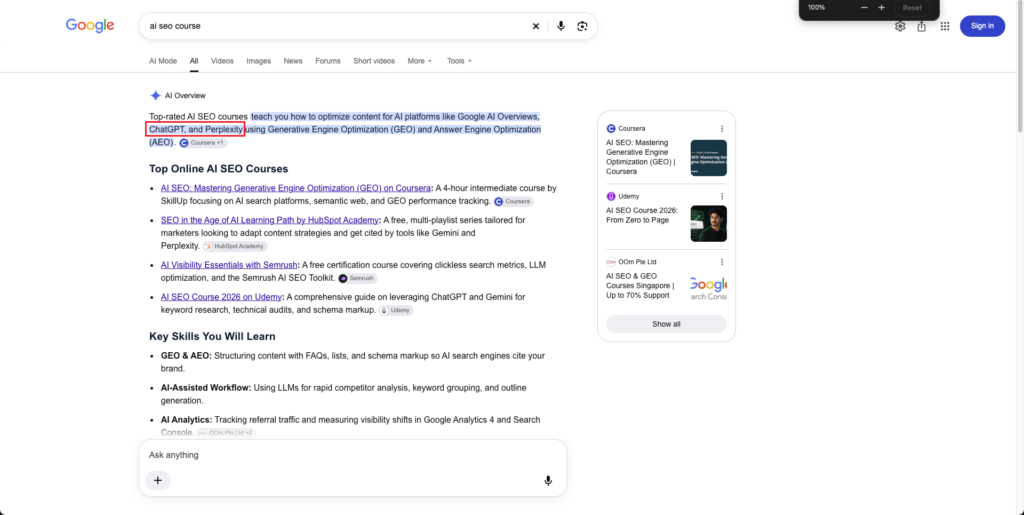The image size is (1024, 515).
Task: Click the Udemy card thumbnail with a man
Action: 709,223
